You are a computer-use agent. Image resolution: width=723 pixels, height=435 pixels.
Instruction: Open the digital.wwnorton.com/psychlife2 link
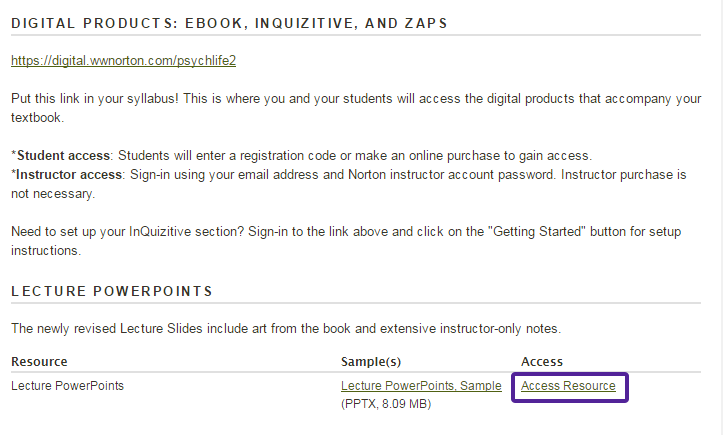124,60
